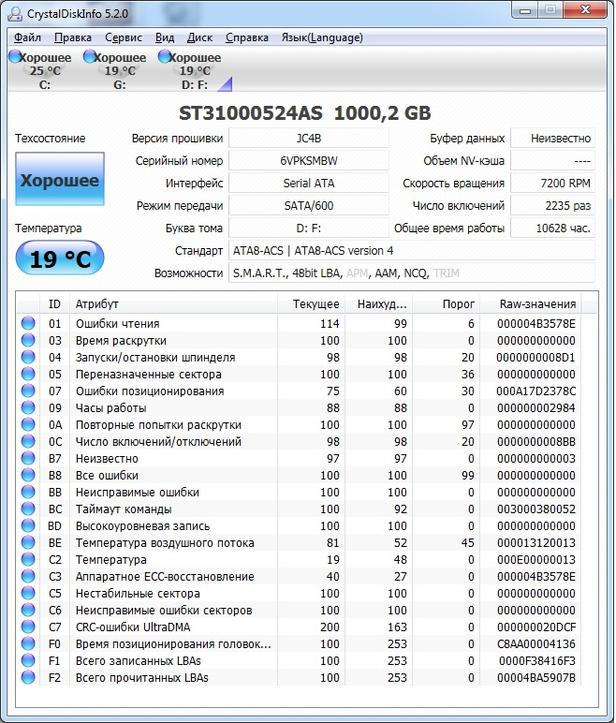Click status orb of Переназначенные сектора row
The height and width of the screenshot is (723, 616).
(28, 374)
